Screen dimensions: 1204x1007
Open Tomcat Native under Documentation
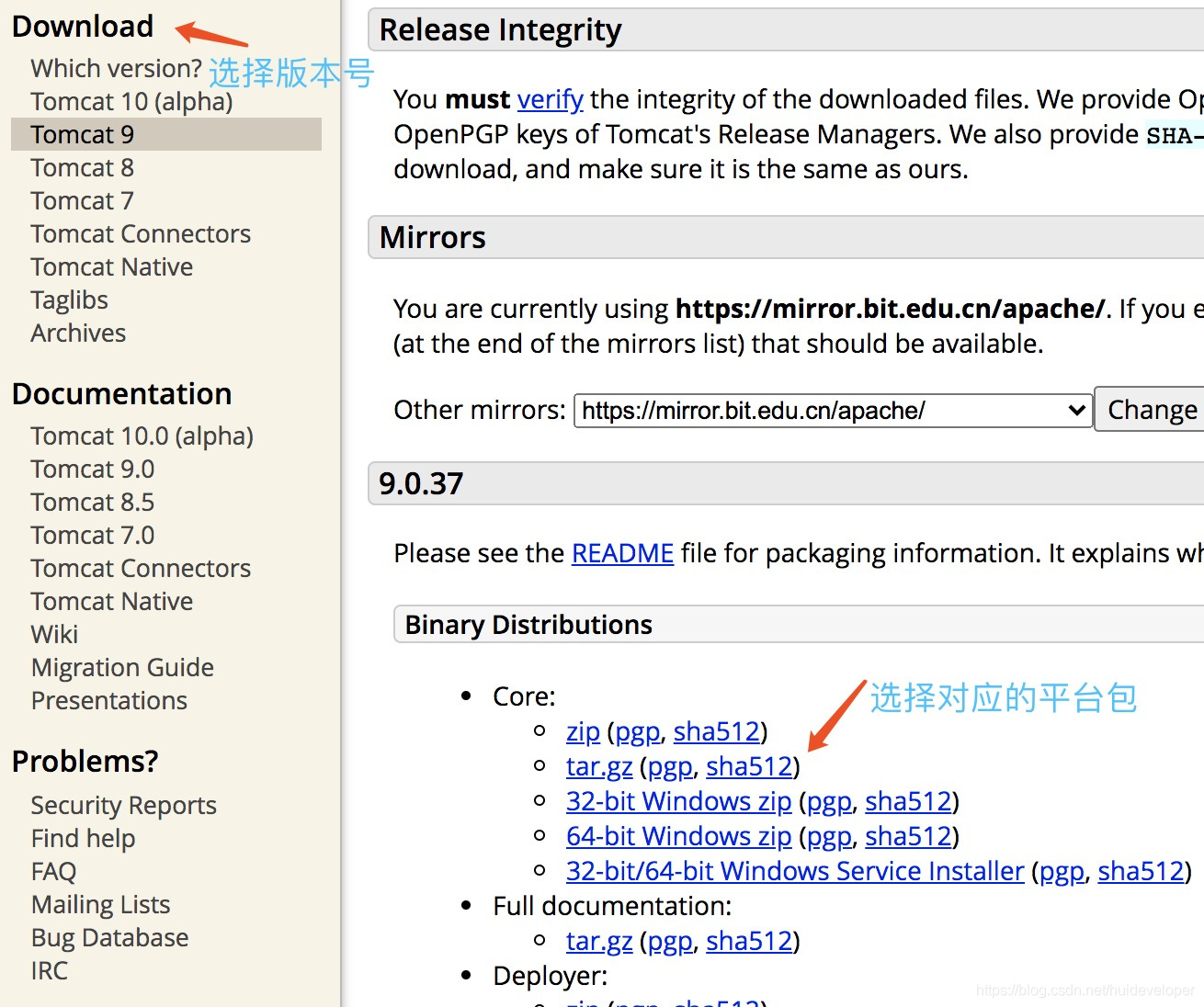click(111, 602)
